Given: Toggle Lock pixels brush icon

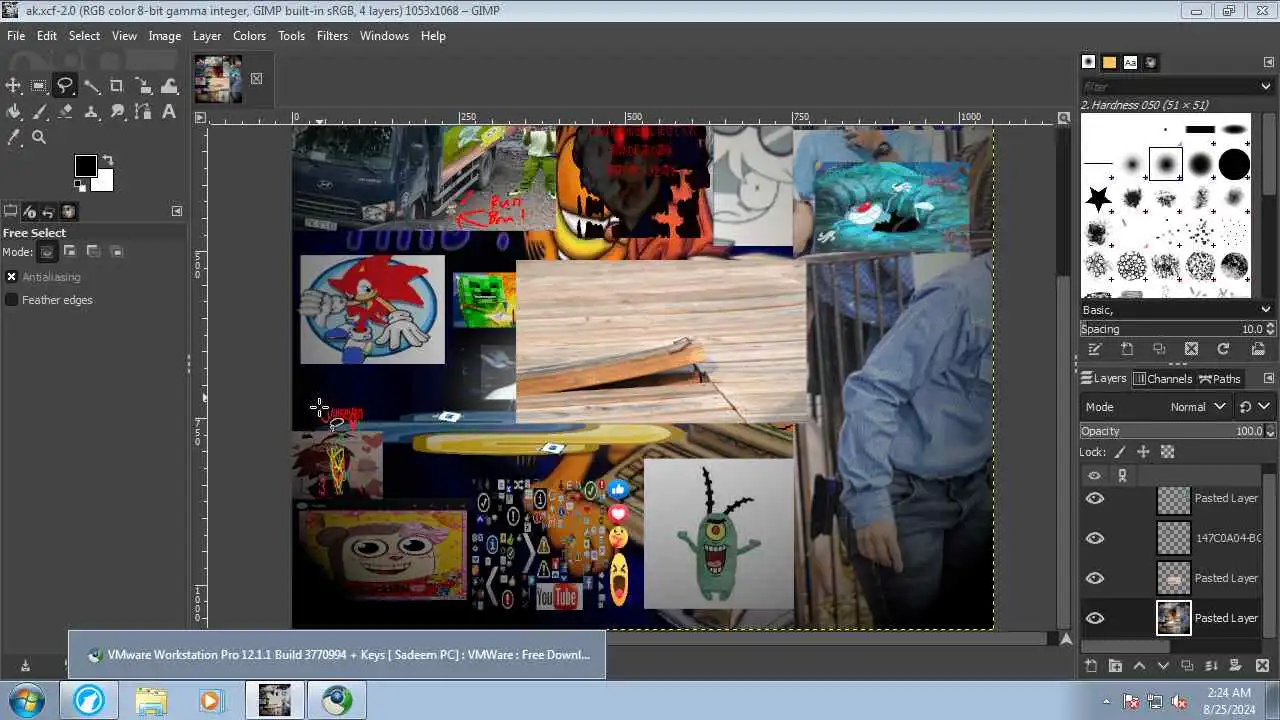Looking at the screenshot, I should (x=1120, y=452).
